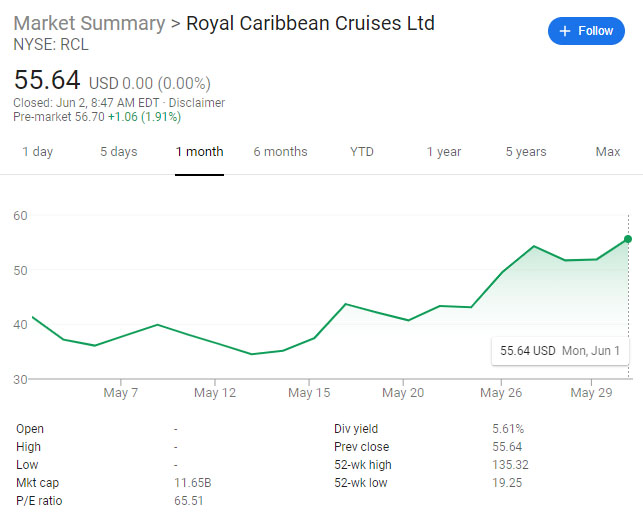Viewport: 643px width, 528px height.
Task: Click the May 7 axis label
Action: (x=121, y=393)
